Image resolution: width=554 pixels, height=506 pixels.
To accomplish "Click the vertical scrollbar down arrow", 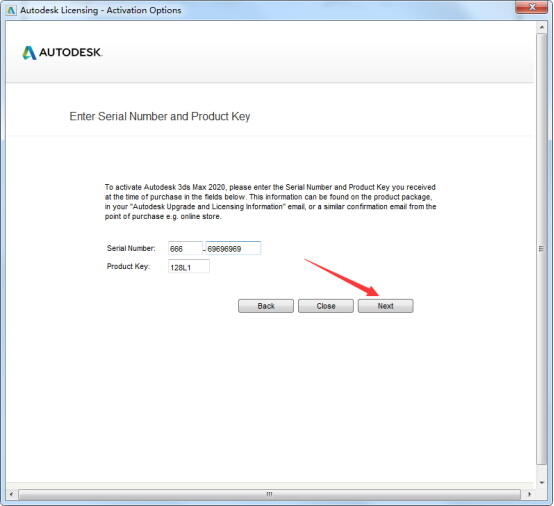I will coord(541,482).
